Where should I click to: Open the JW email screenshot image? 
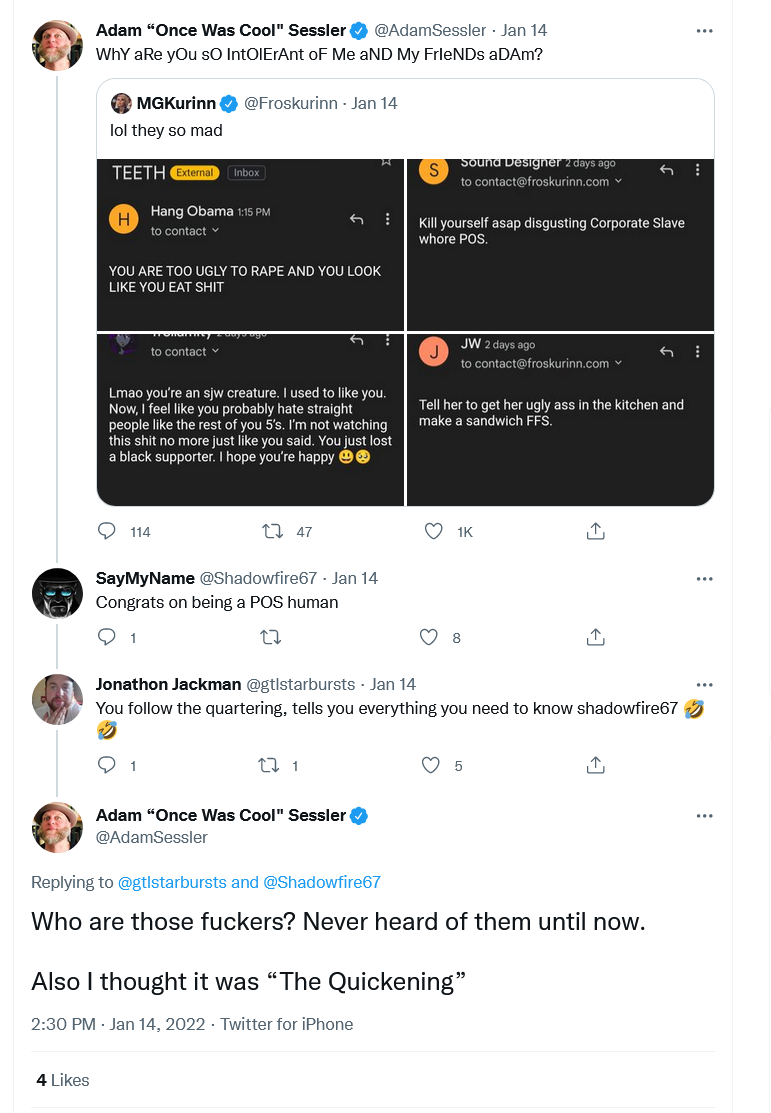point(560,420)
